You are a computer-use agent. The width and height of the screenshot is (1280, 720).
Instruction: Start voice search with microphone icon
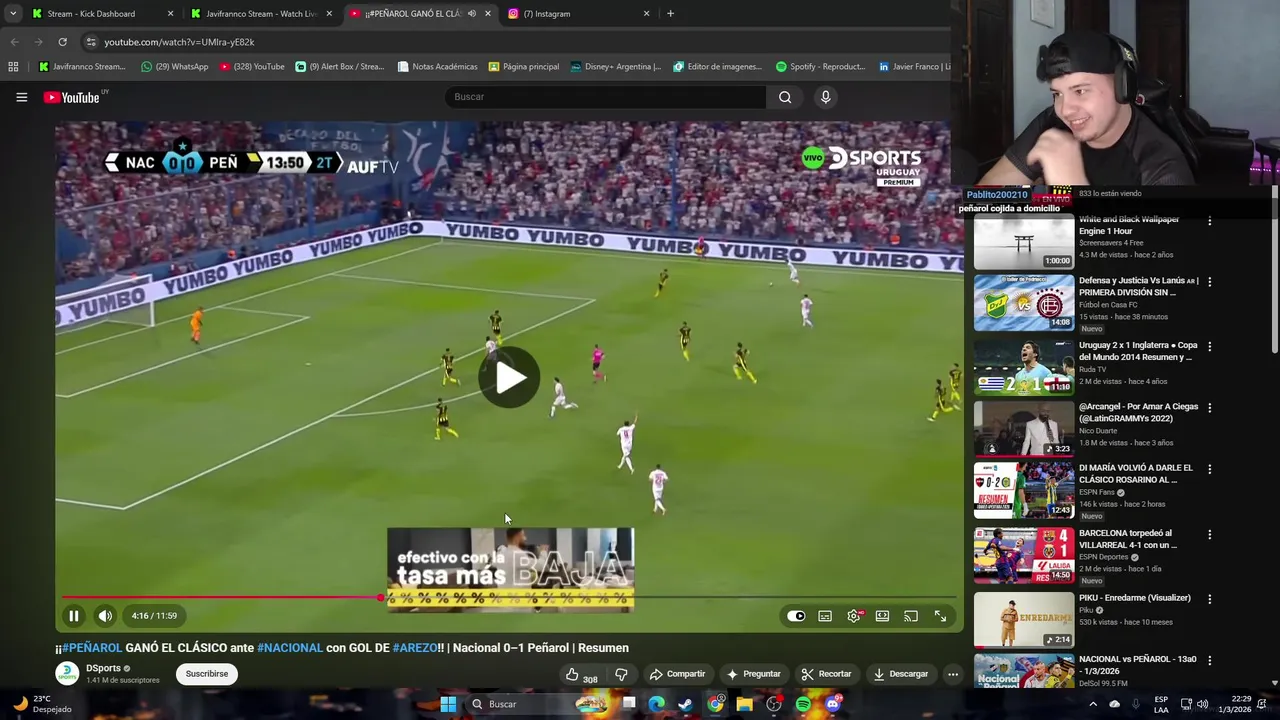pos(825,97)
